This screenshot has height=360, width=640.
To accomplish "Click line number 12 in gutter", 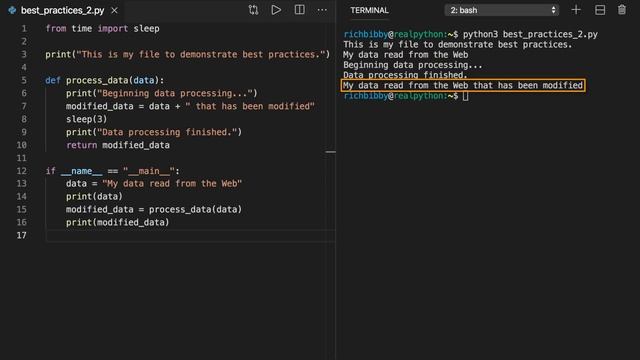I will click(22, 171).
